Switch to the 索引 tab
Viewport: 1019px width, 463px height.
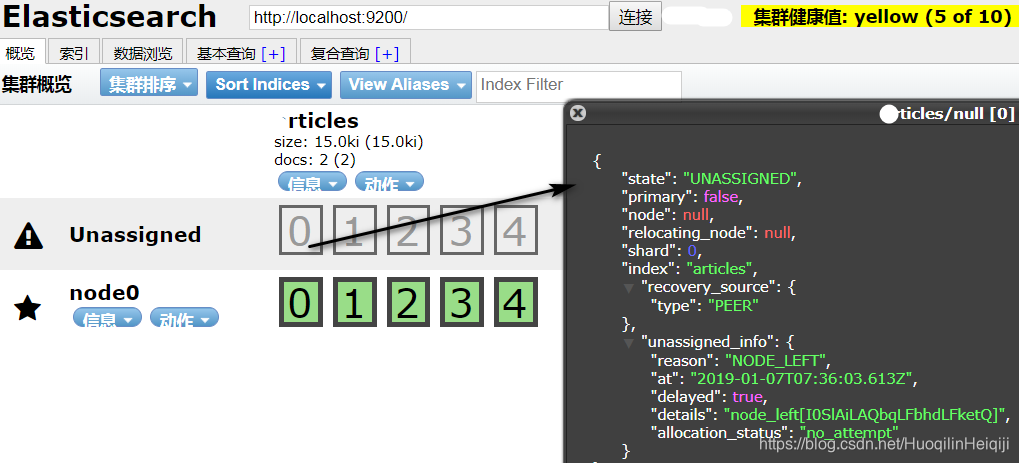73,53
